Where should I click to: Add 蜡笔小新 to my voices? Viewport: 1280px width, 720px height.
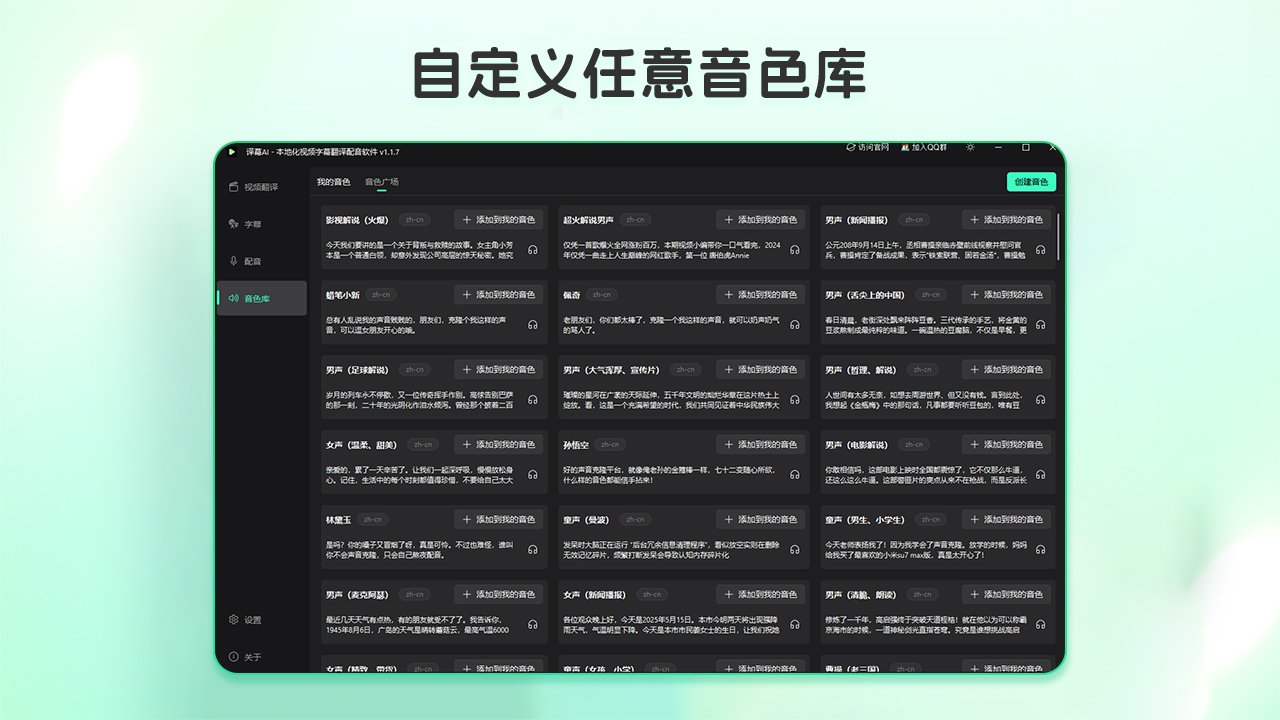(x=498, y=295)
